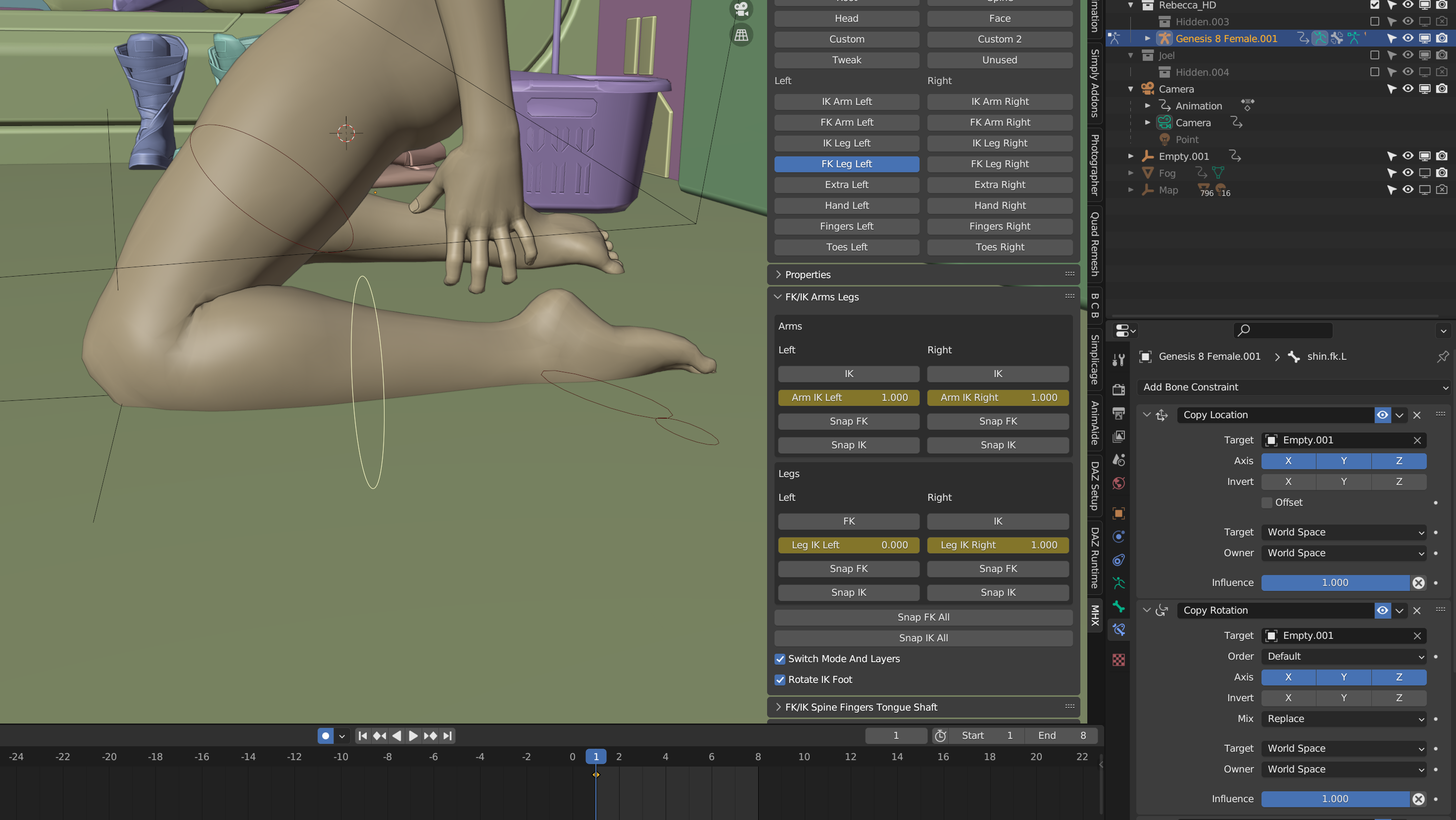Open the Copy Rotation Mix dropdown
The height and width of the screenshot is (820, 1456).
click(1344, 719)
